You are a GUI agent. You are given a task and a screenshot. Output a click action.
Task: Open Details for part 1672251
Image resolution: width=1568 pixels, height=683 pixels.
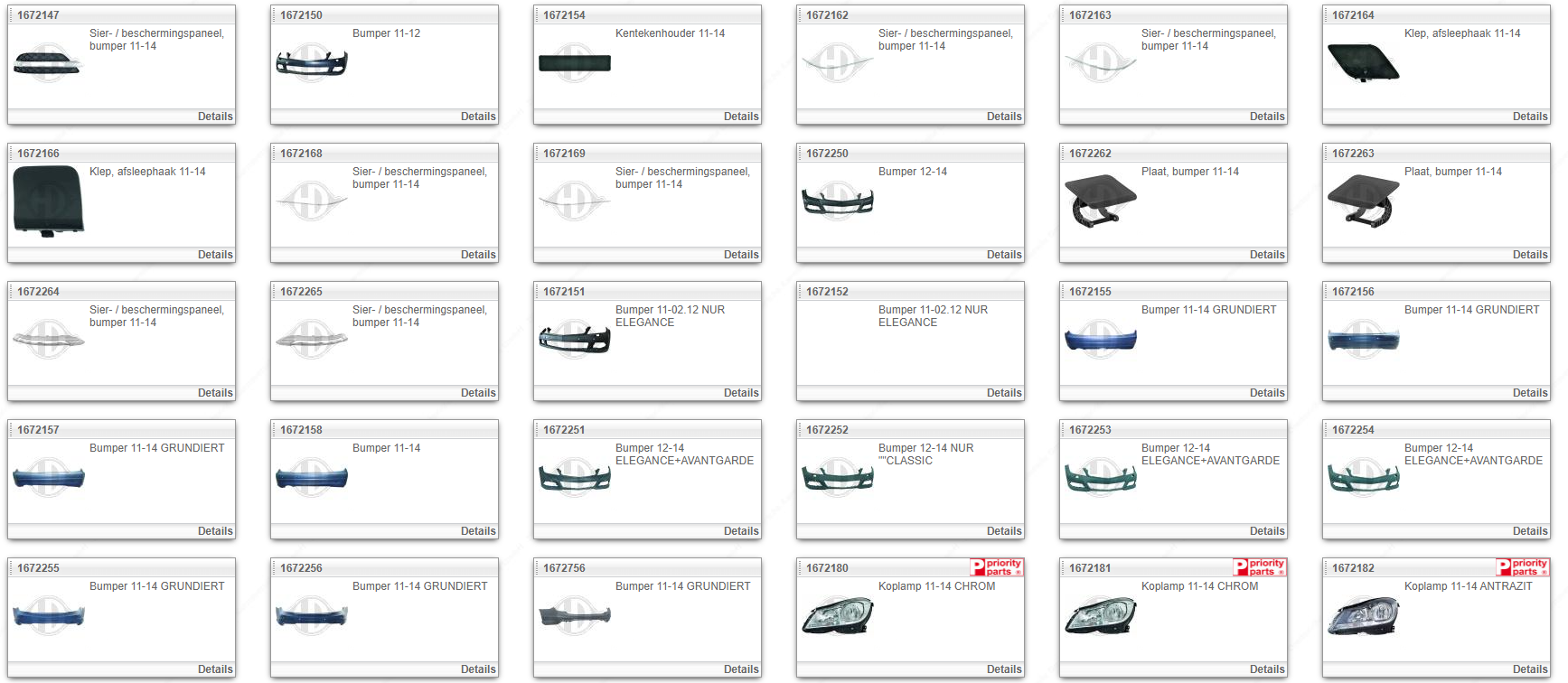coord(741,531)
